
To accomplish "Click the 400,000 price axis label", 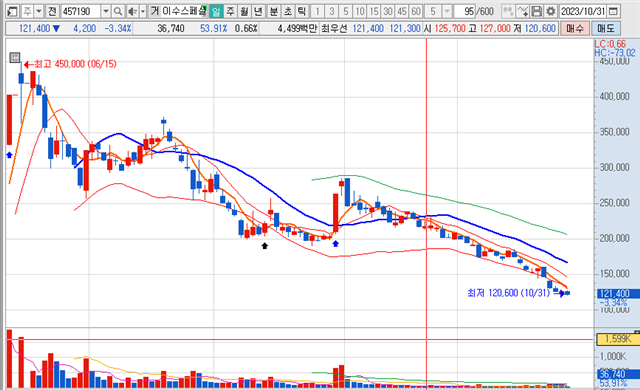I will tap(614, 97).
